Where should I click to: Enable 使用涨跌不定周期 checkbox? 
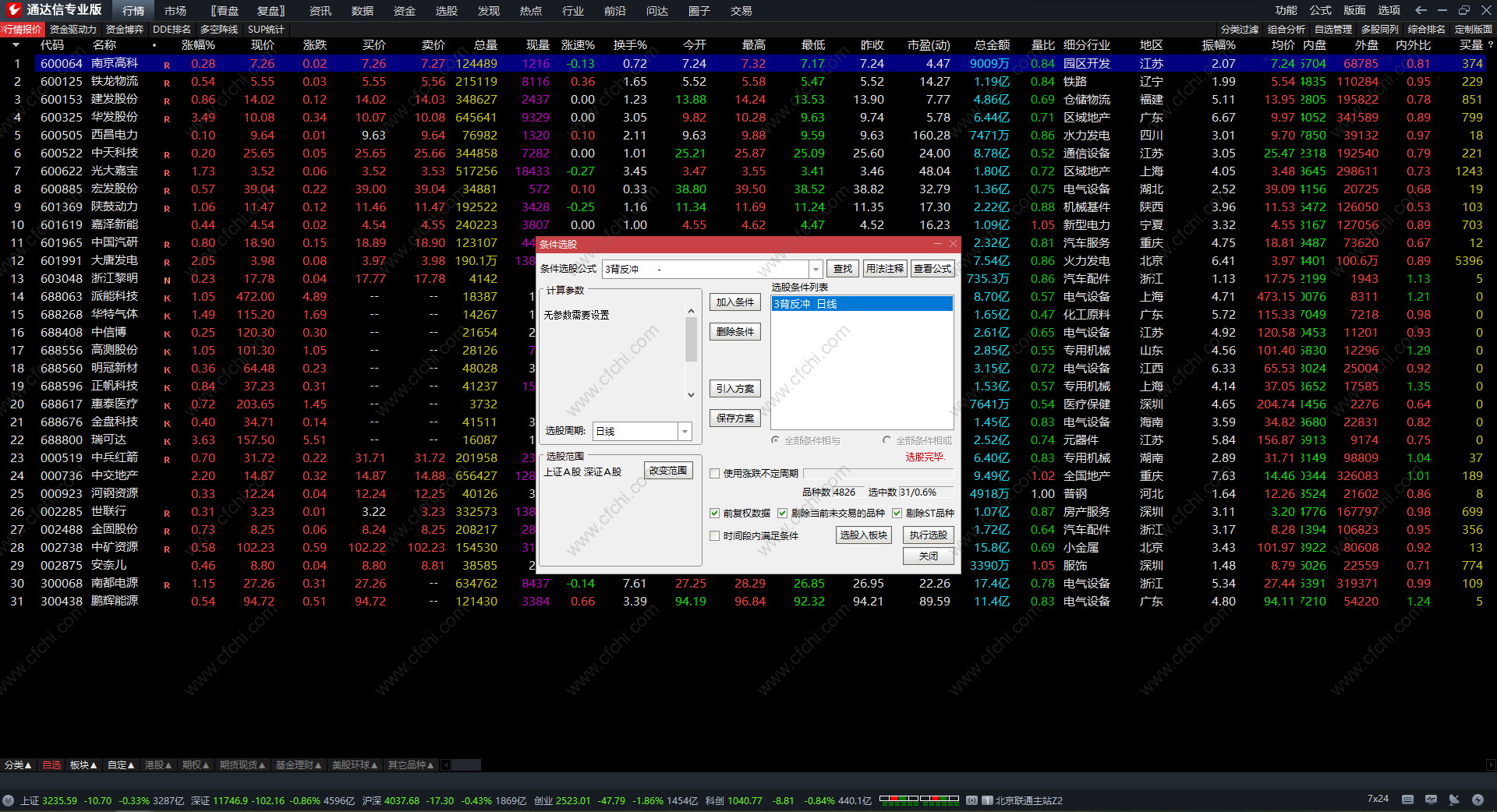pos(715,473)
